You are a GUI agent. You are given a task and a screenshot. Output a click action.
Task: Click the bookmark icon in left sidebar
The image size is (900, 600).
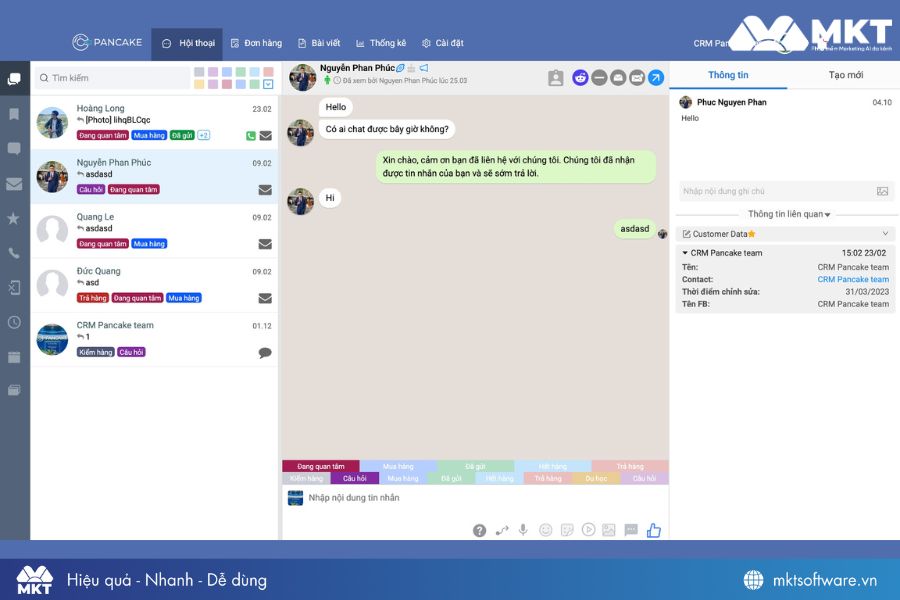(14, 114)
